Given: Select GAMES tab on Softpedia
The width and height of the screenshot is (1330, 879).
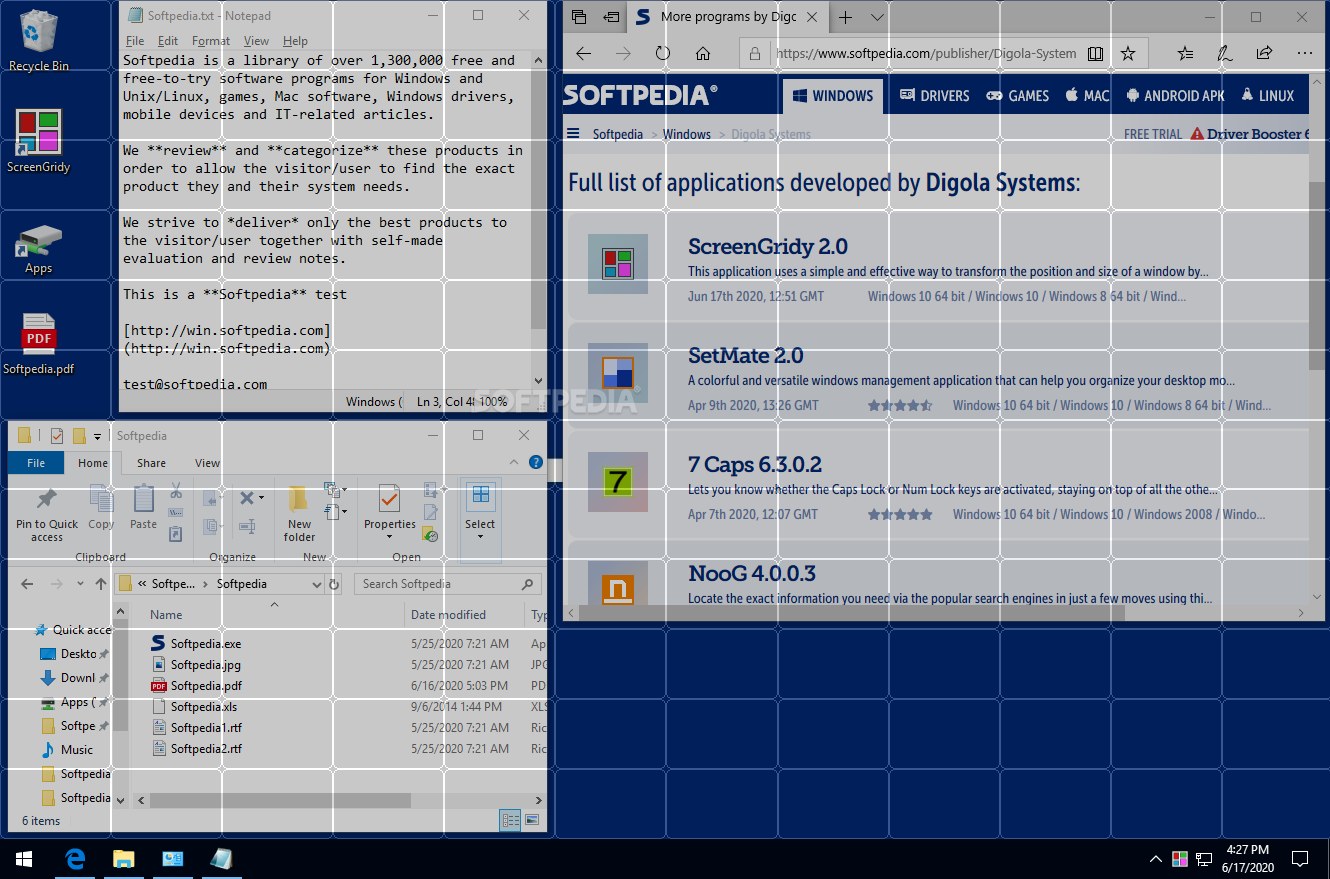Looking at the screenshot, I should pos(1018,96).
